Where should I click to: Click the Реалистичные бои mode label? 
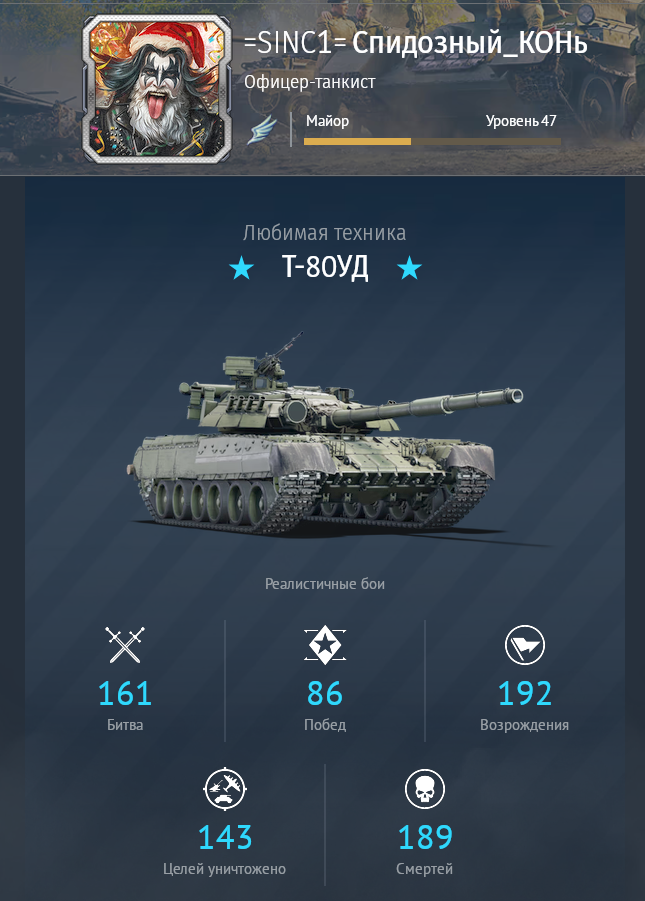click(x=325, y=584)
